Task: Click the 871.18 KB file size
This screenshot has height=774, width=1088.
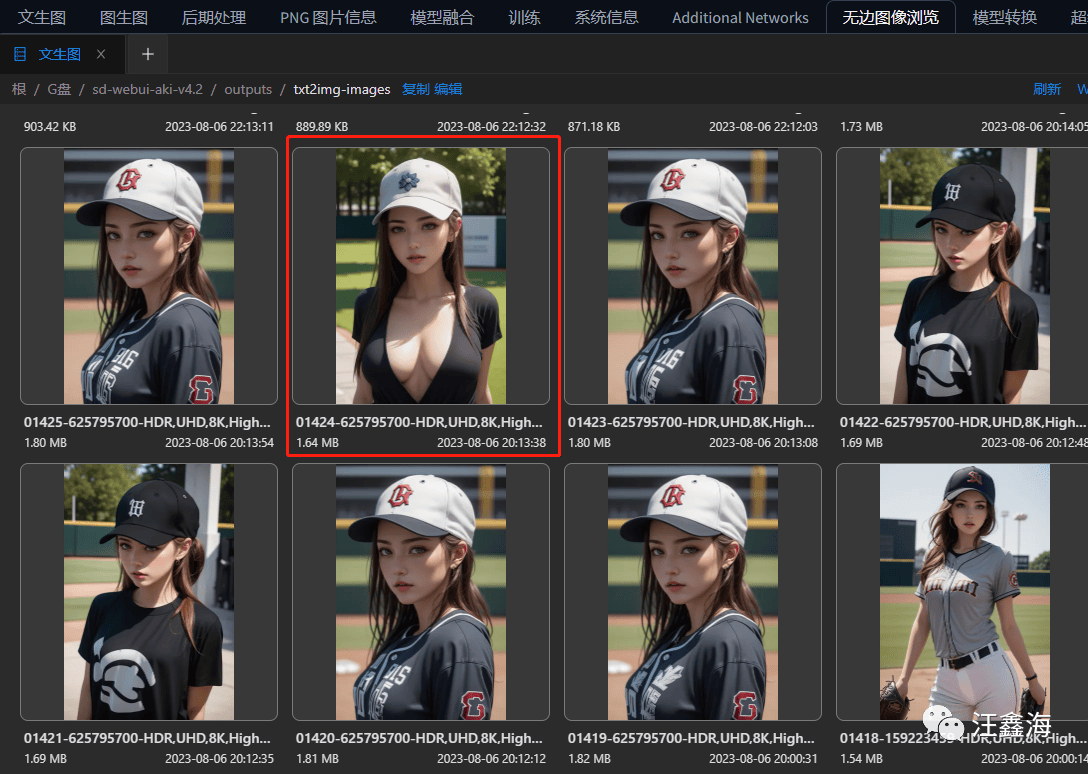Action: coord(594,126)
